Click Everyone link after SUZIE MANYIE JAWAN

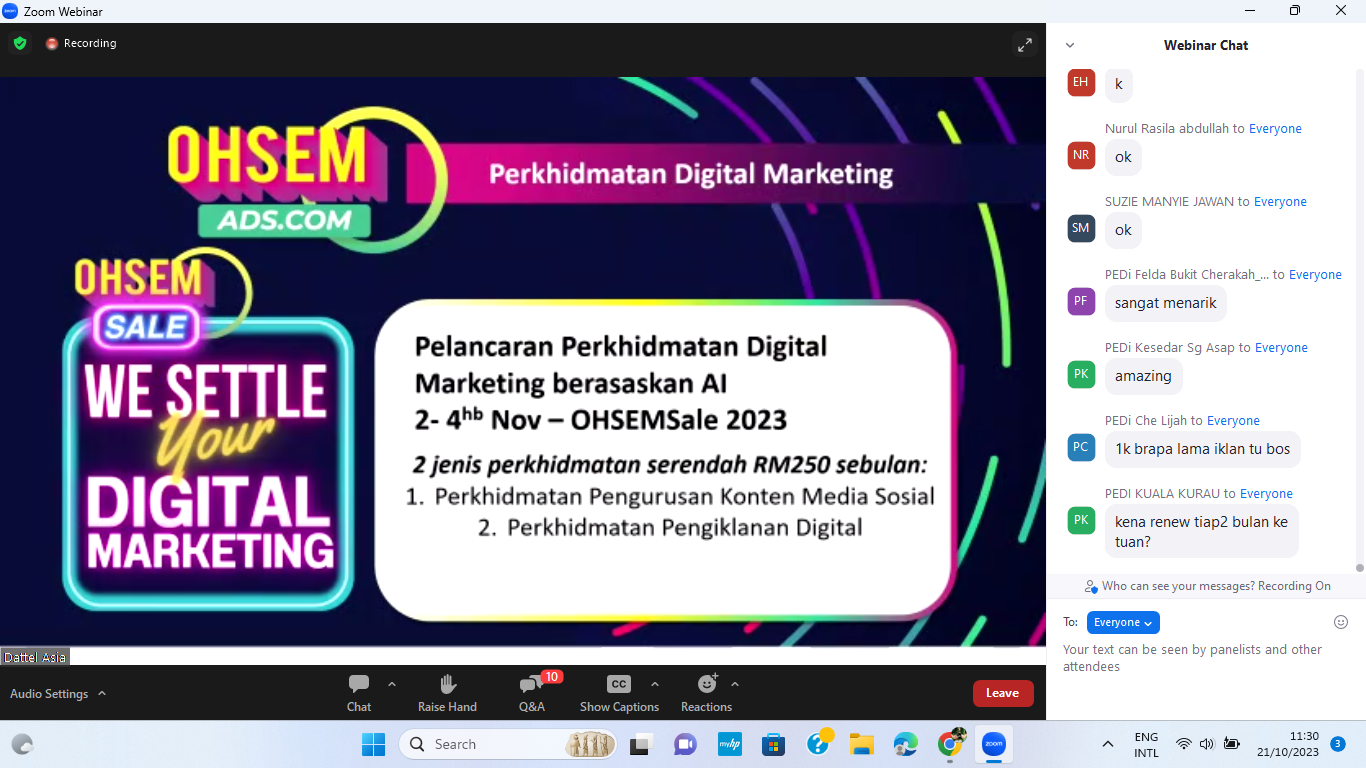pyautogui.click(x=1280, y=201)
